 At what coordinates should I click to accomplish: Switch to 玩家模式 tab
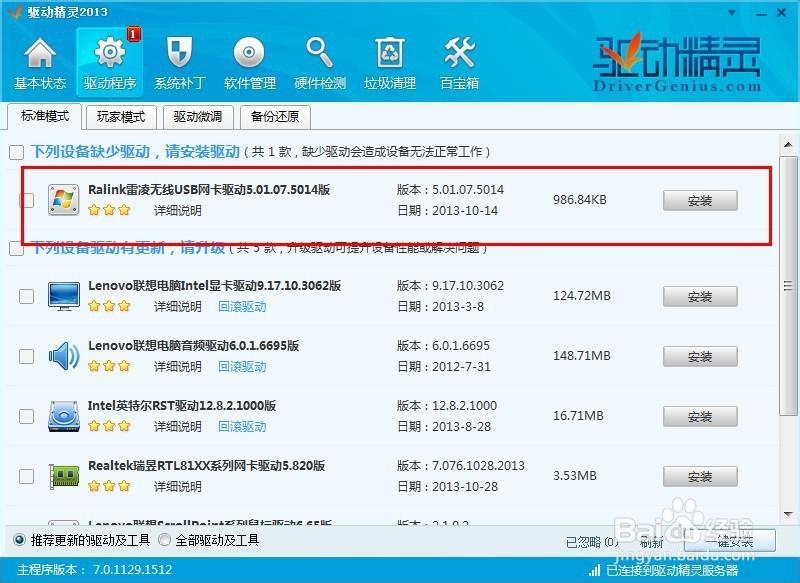click(x=121, y=117)
